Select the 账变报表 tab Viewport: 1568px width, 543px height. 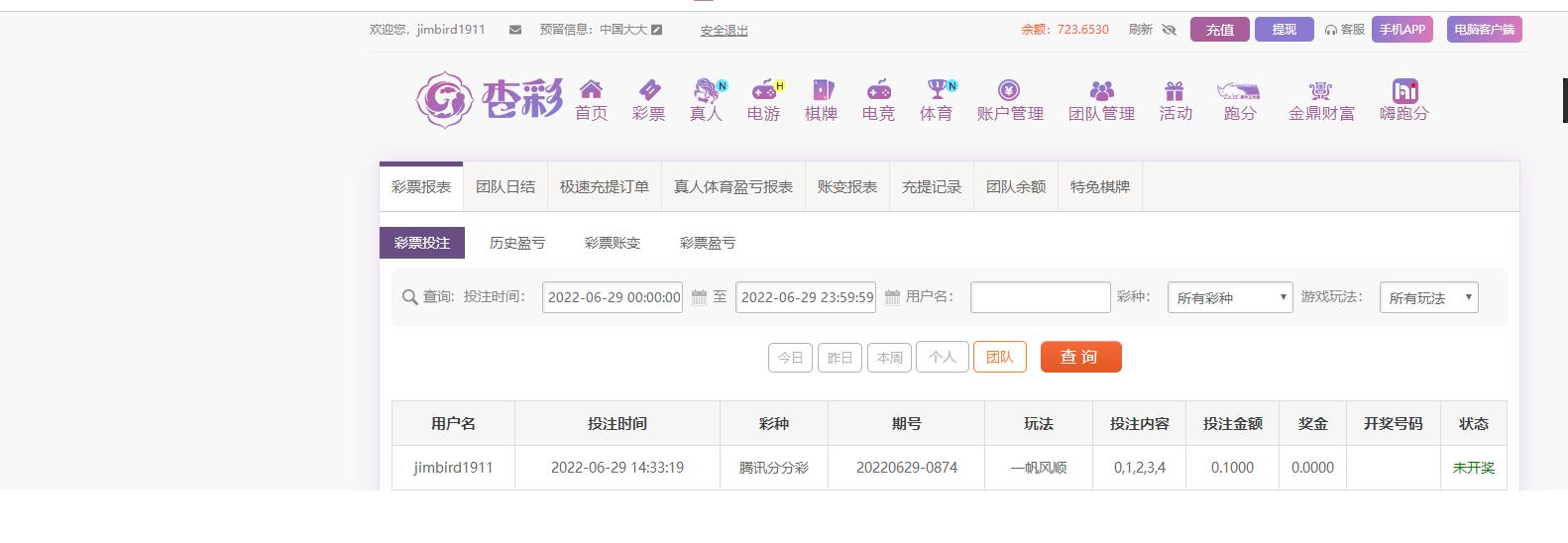pos(847,186)
